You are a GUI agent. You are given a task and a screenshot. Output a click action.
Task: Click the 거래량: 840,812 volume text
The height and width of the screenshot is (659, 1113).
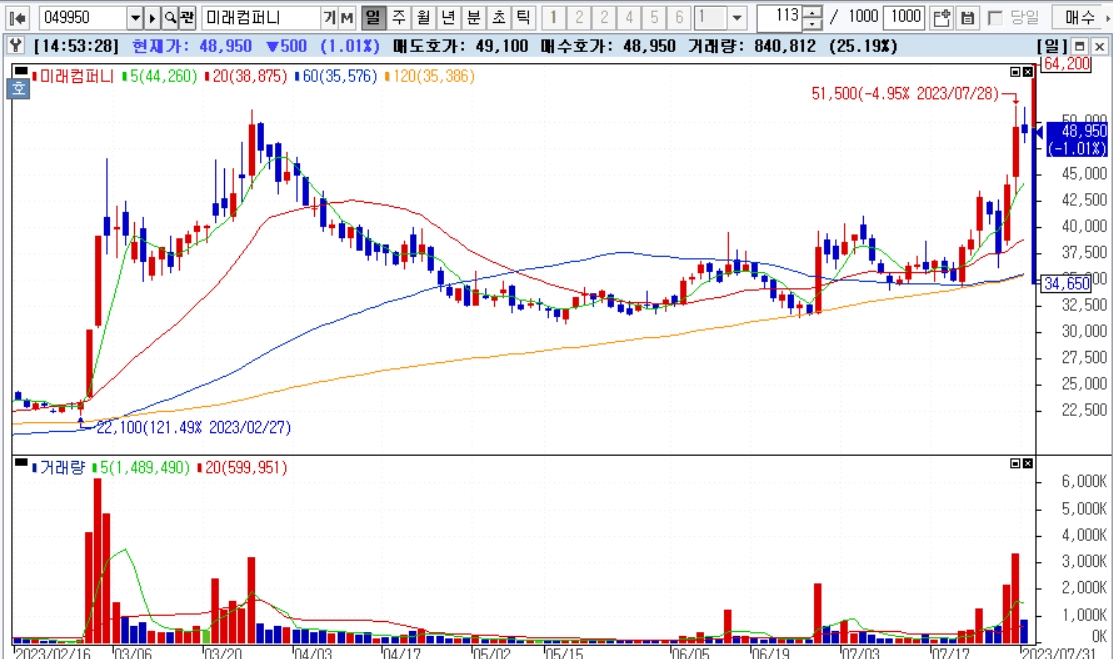tap(752, 47)
